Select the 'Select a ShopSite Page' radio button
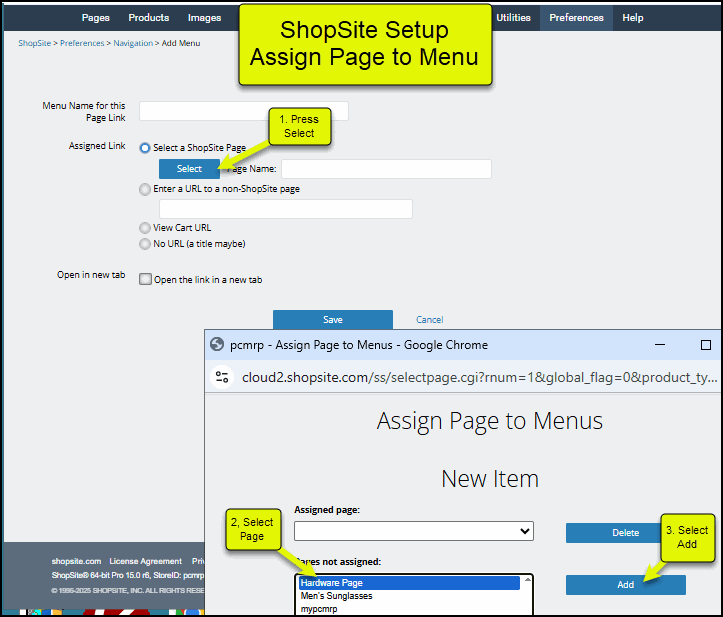Screen dimensions: 723x617 (x=146, y=148)
